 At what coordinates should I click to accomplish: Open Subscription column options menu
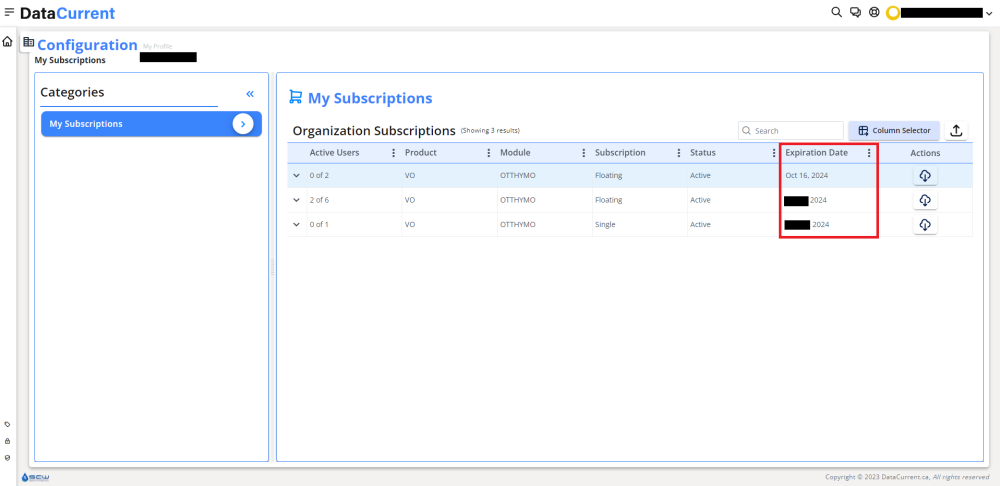pos(679,153)
